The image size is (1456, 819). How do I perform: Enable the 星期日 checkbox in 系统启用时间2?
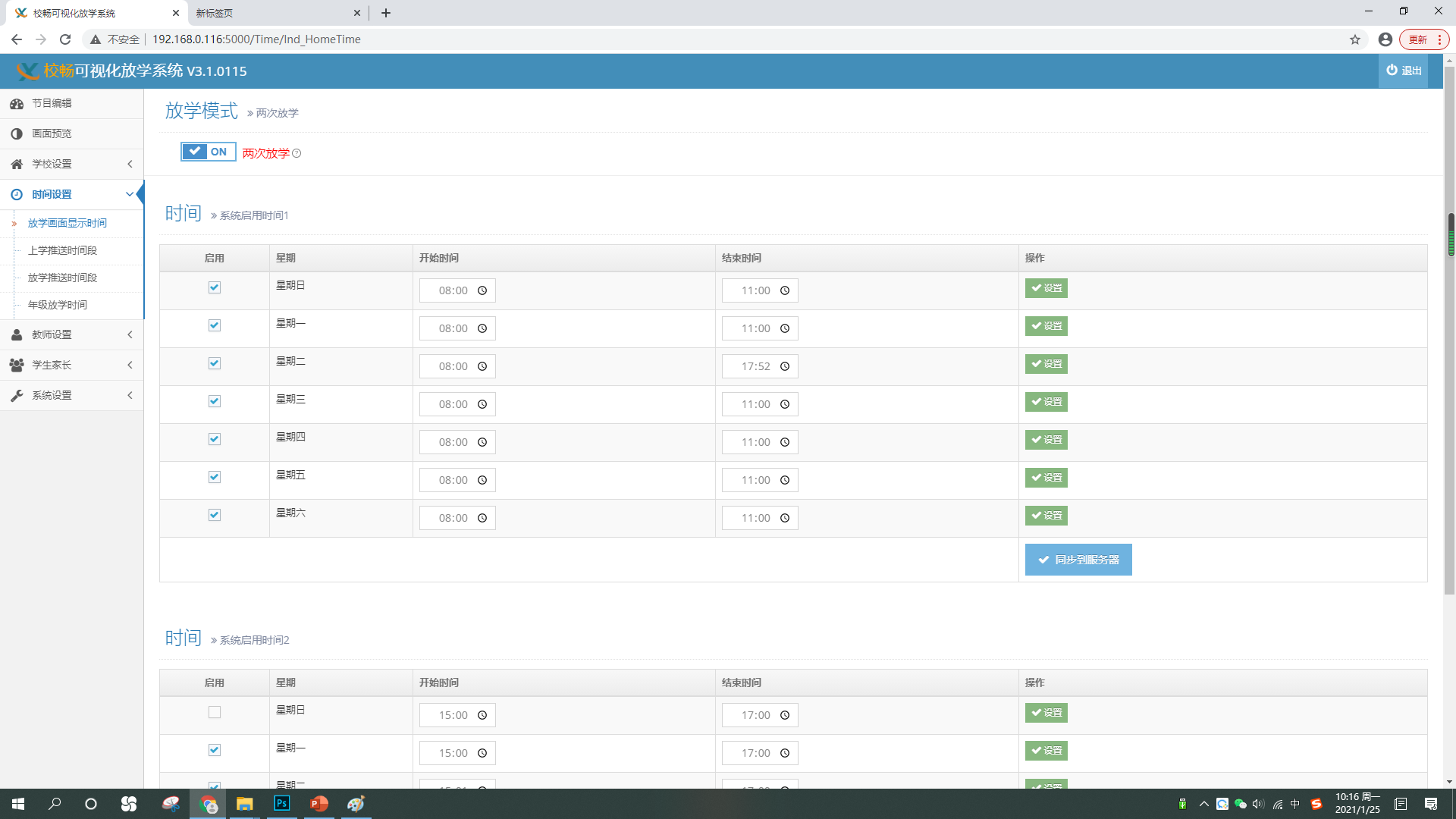(215, 712)
